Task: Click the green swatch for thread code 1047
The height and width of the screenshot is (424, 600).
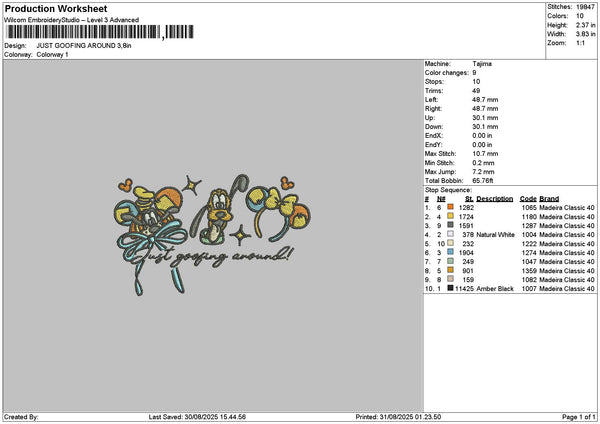Action: tap(450, 261)
